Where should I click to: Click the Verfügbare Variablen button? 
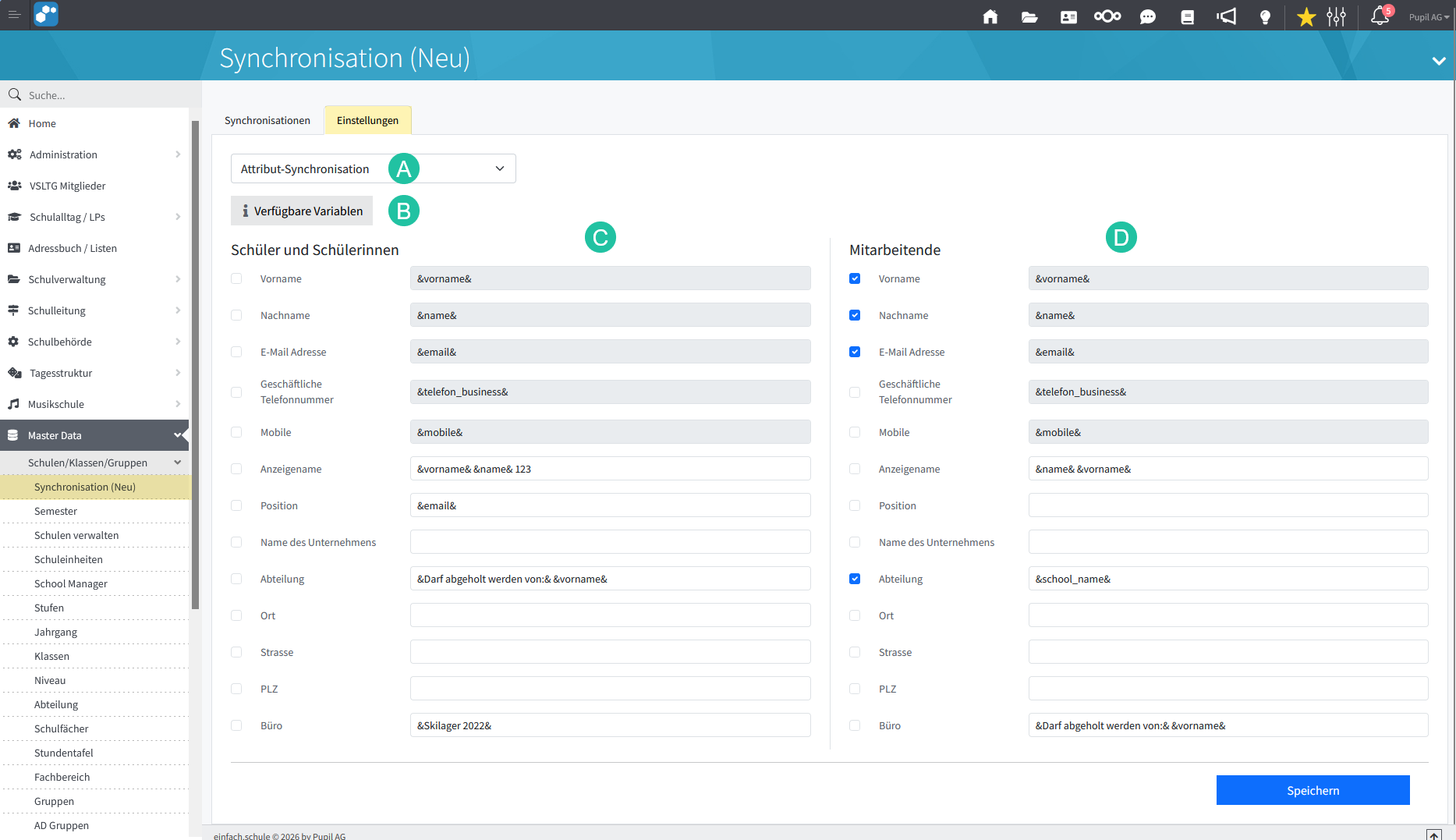[x=302, y=211]
